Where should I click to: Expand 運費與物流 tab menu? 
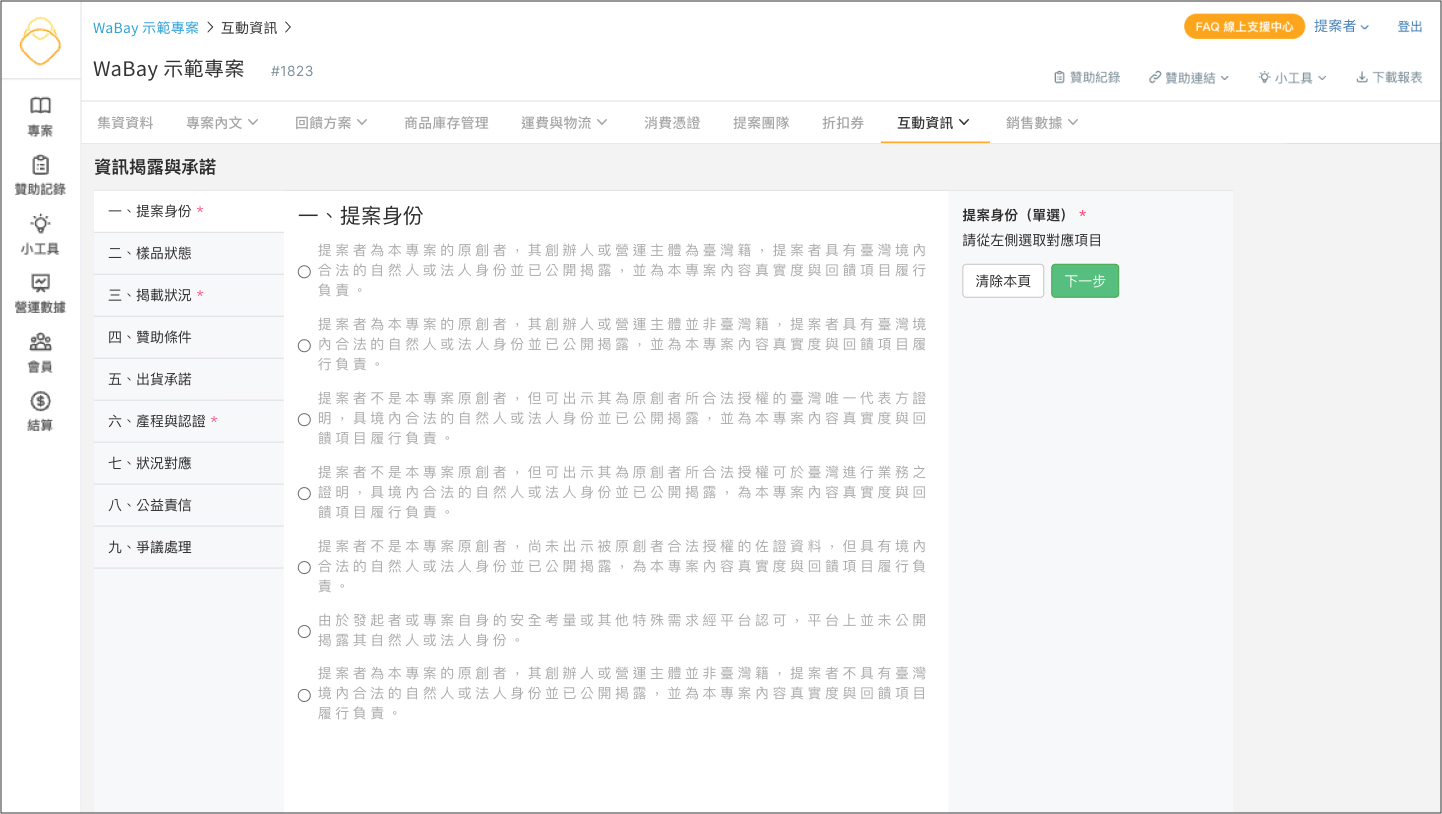(564, 123)
